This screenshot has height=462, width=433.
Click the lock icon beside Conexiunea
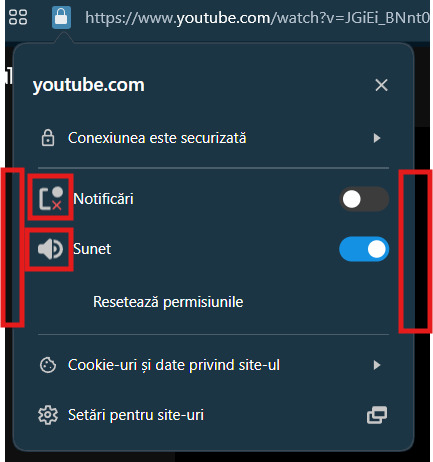(x=48, y=138)
